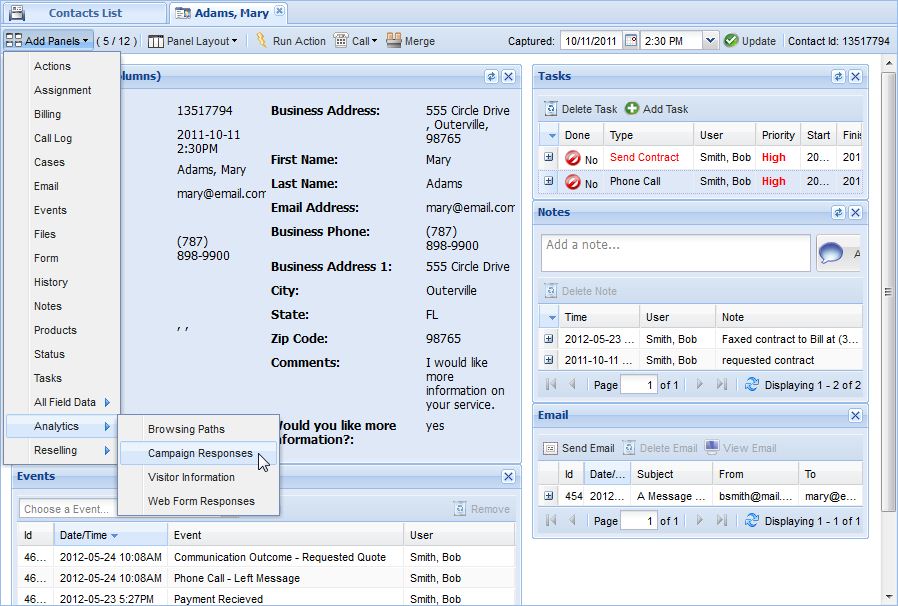Close the Events panel
Screen dimensions: 898x606
point(508,477)
